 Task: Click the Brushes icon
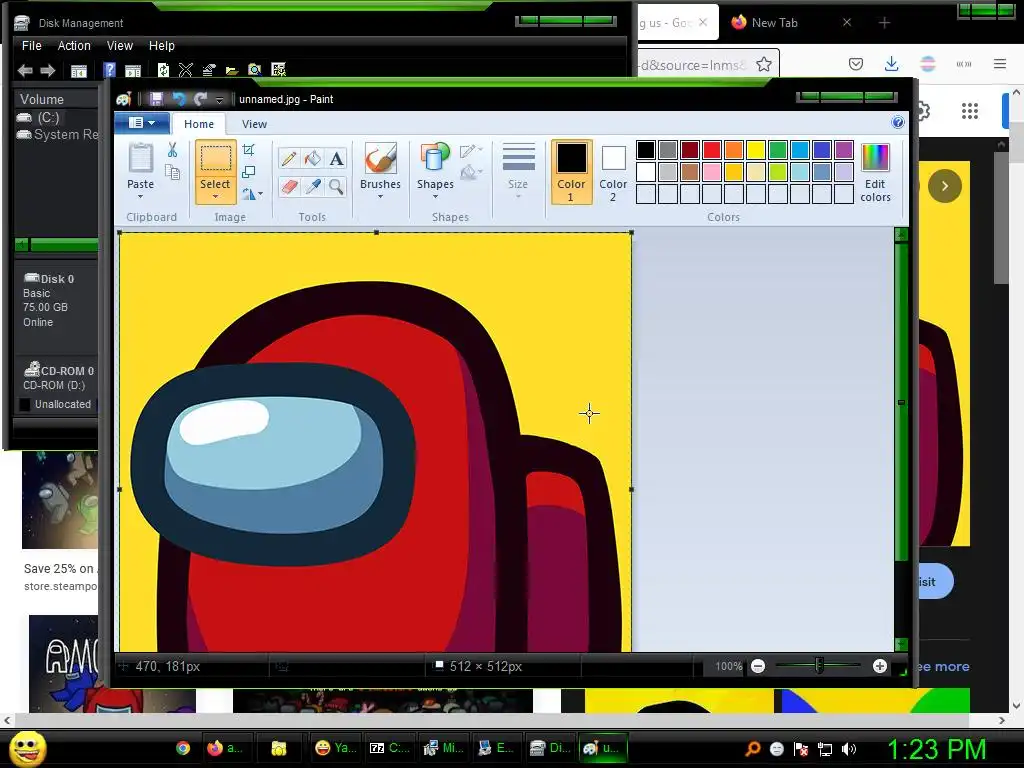[380, 159]
